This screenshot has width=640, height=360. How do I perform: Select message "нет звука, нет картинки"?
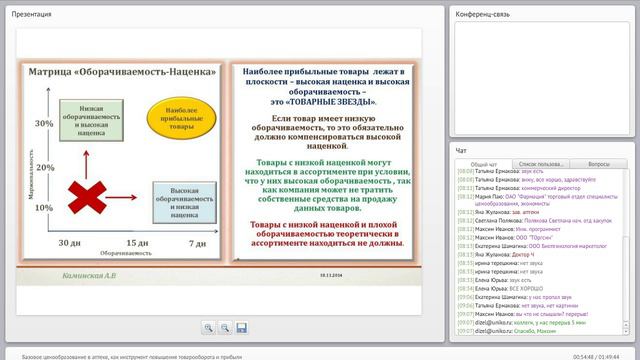(x=550, y=306)
